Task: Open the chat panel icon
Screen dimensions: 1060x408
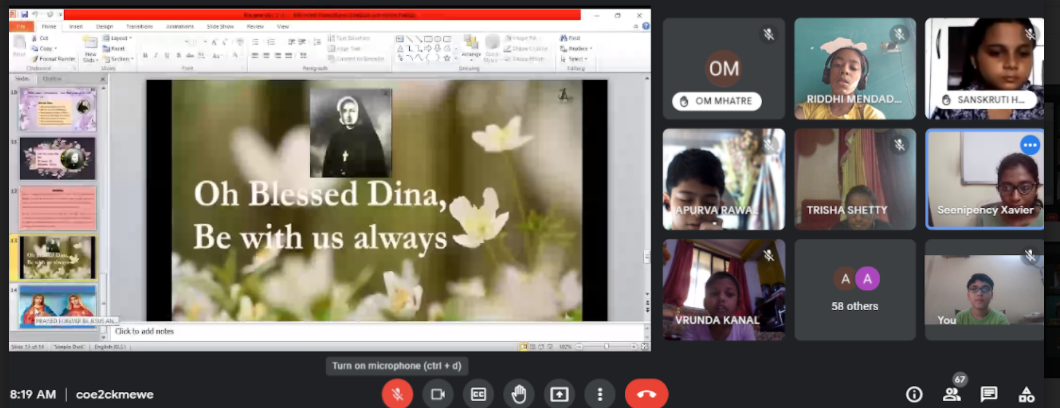Action: point(989,394)
